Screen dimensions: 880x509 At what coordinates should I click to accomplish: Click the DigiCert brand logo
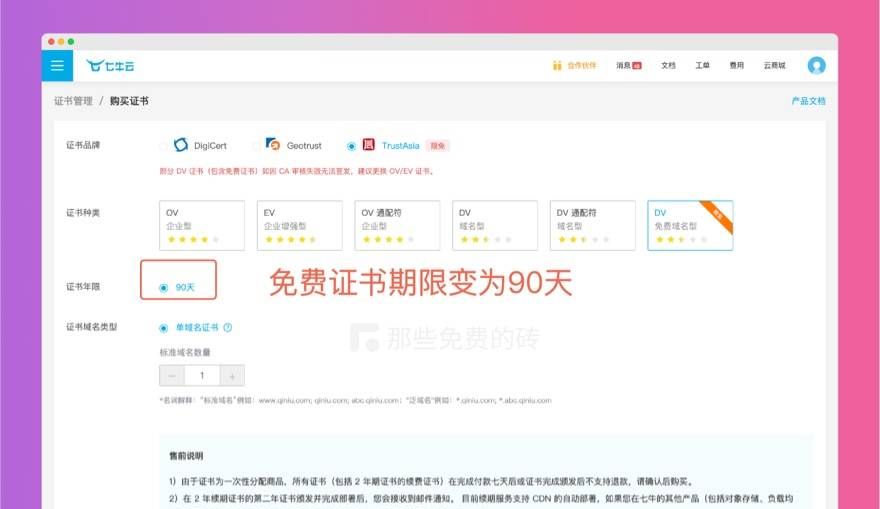pos(181,145)
